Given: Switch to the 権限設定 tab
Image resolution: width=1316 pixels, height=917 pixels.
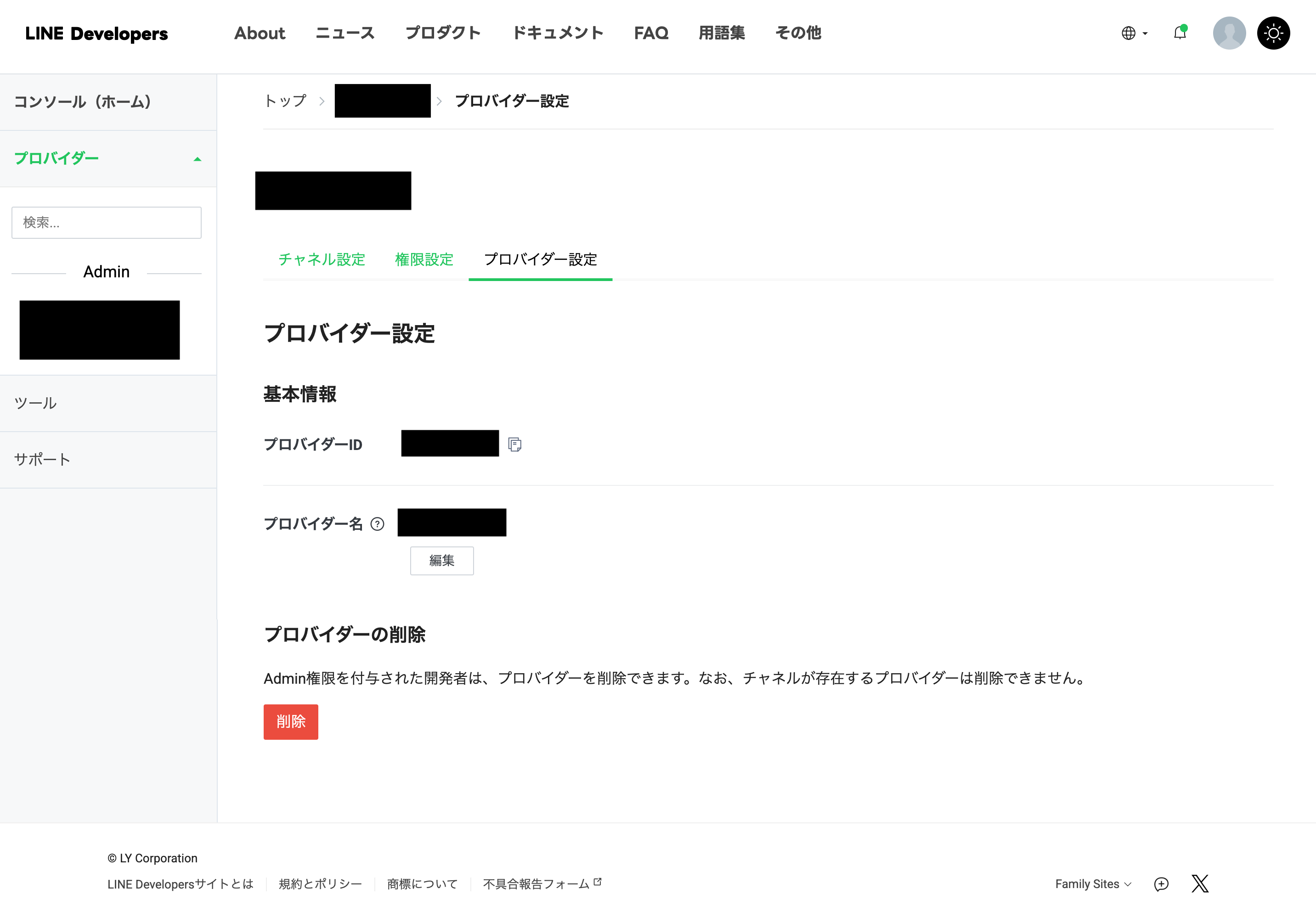Looking at the screenshot, I should point(424,259).
